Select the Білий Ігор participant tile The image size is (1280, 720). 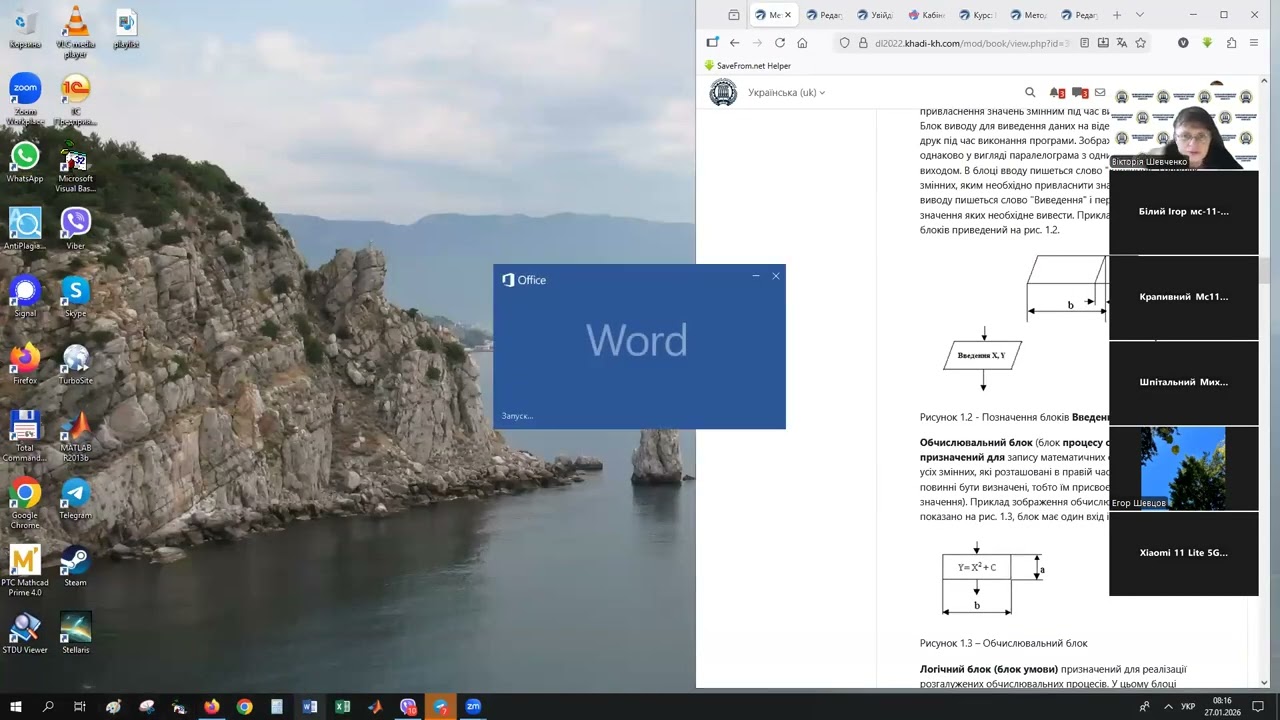click(x=1184, y=212)
